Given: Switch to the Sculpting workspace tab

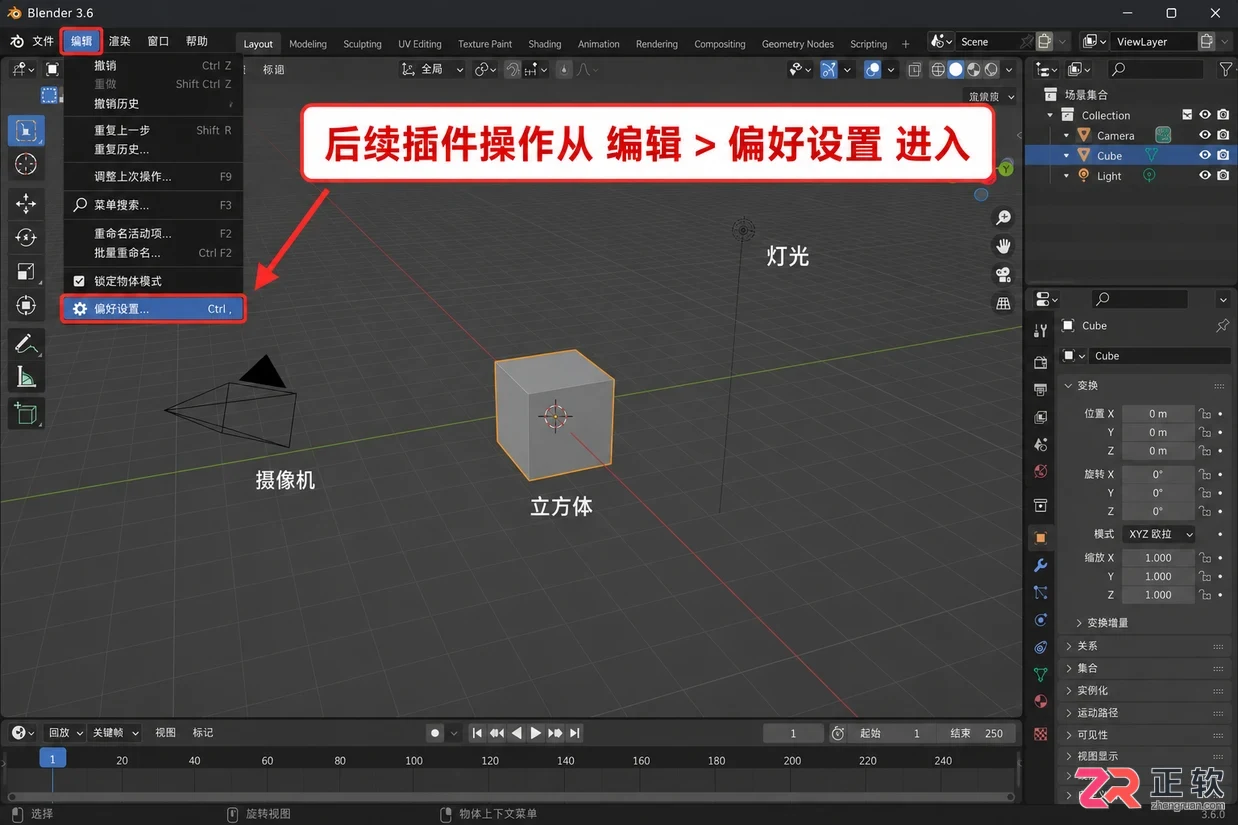Looking at the screenshot, I should (362, 44).
